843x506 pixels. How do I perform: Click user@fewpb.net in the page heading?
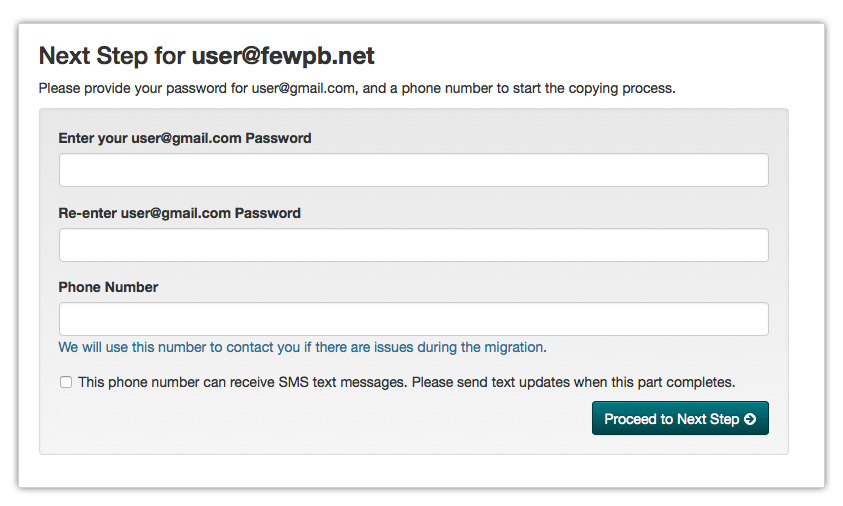point(283,56)
